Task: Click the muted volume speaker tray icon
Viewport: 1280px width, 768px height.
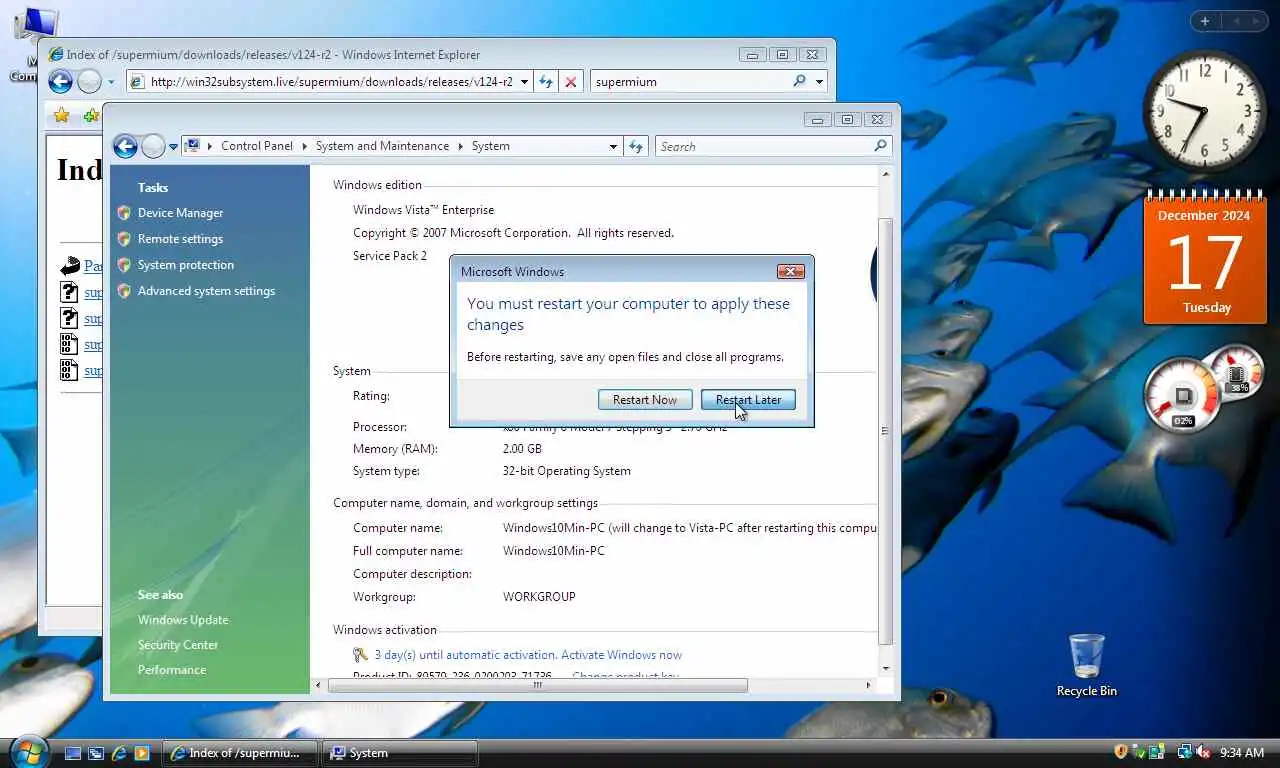Action: pyautogui.click(x=1203, y=752)
